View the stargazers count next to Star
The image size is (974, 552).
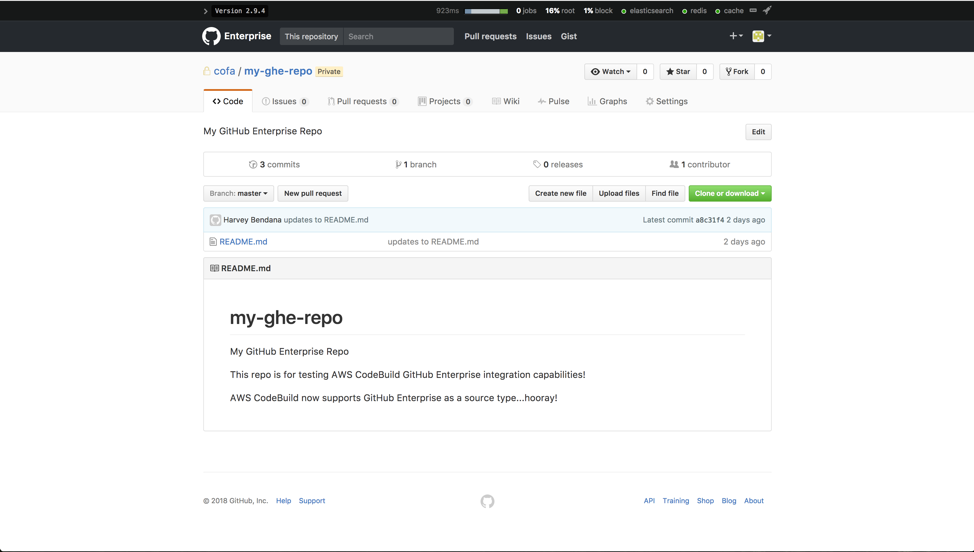click(704, 71)
